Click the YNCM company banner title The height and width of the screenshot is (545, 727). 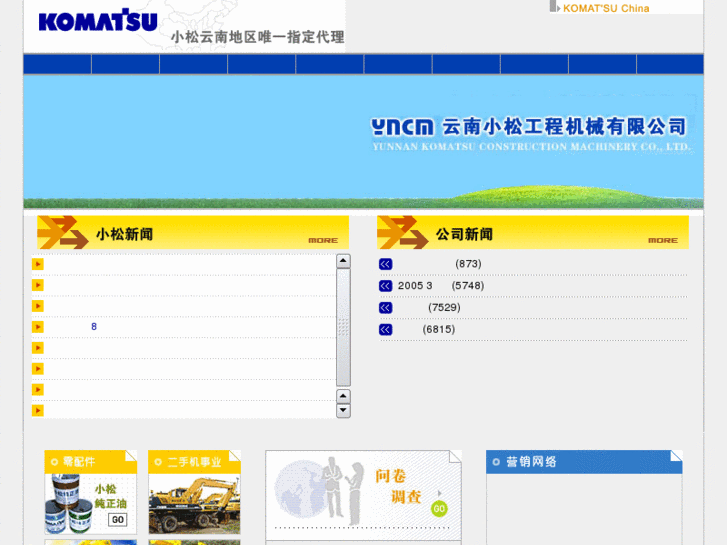click(x=529, y=127)
